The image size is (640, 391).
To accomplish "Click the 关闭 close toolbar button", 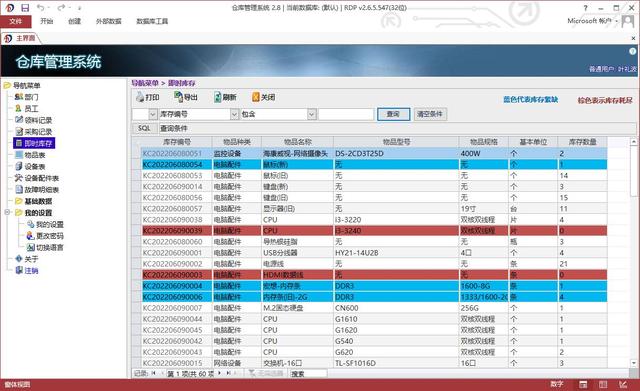I will pos(263,97).
